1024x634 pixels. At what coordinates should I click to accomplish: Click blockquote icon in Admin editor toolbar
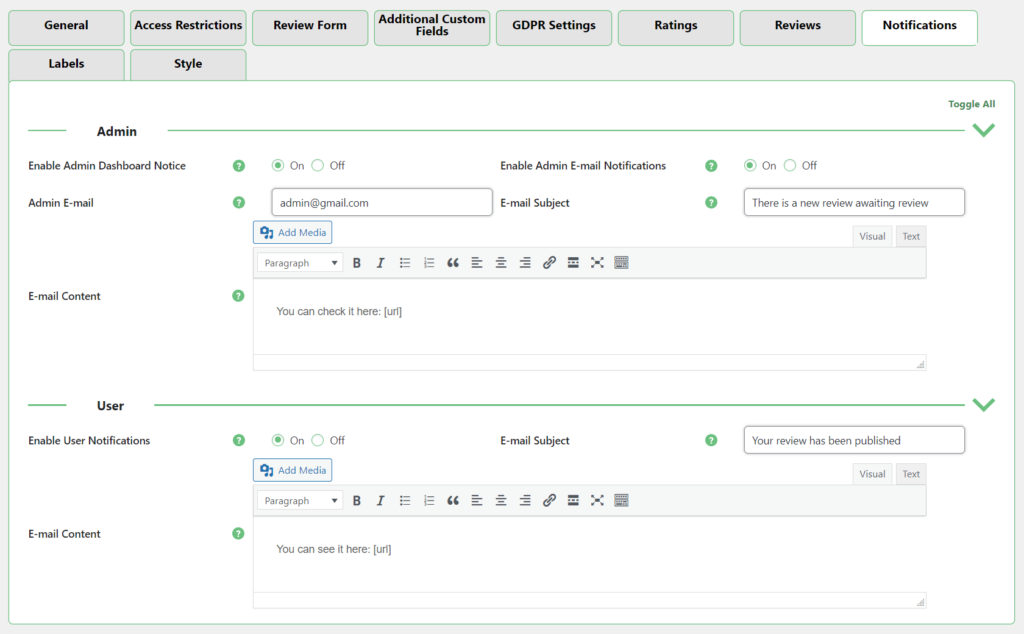click(x=453, y=263)
